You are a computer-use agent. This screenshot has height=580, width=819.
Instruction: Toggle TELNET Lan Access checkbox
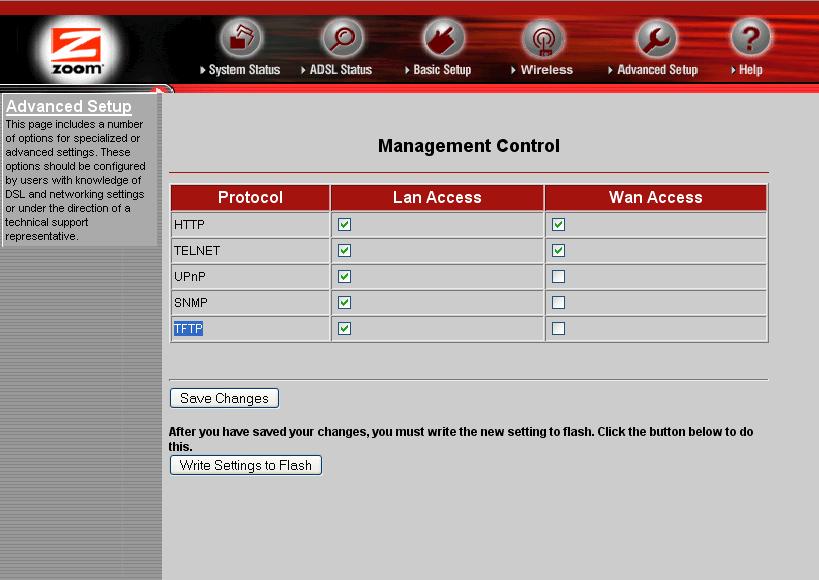click(x=344, y=251)
